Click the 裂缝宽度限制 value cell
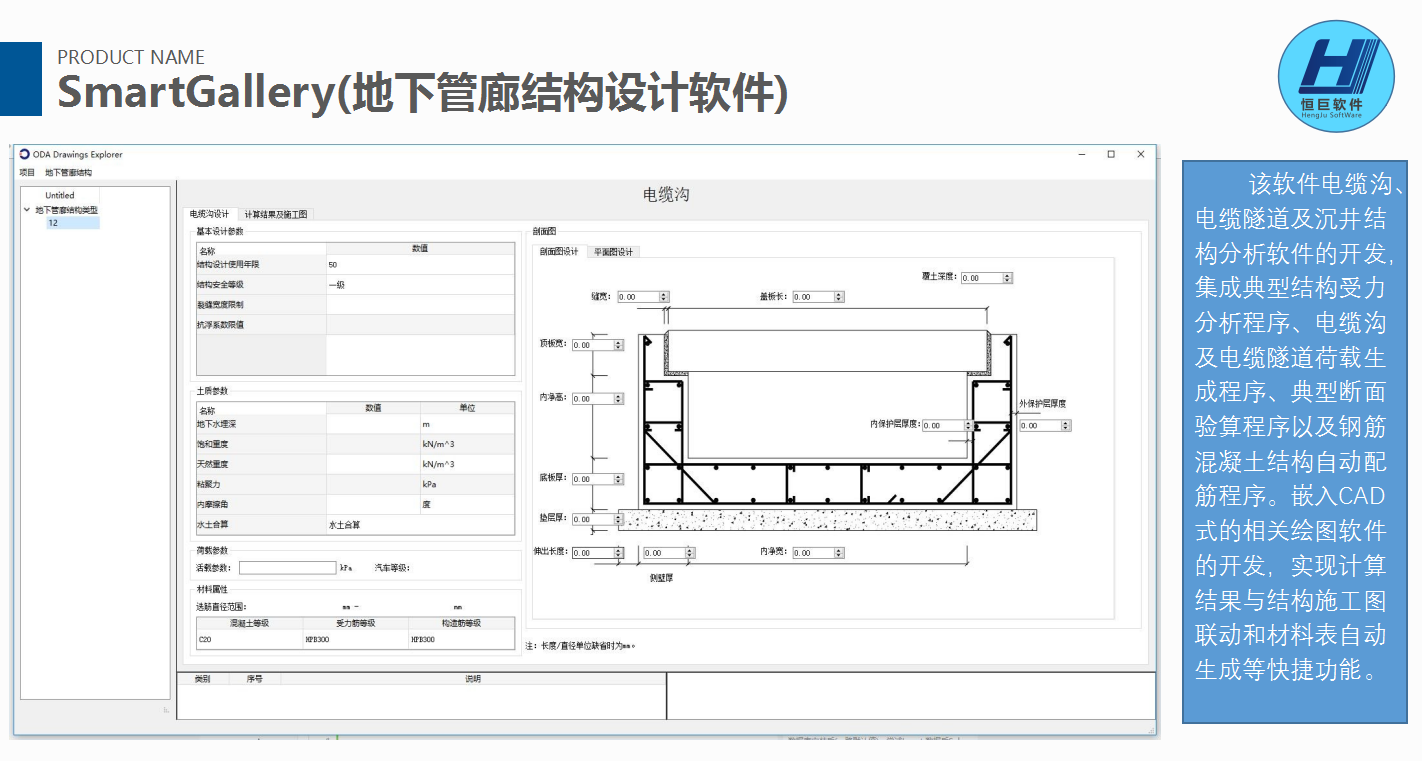Image resolution: width=1422 pixels, height=761 pixels. (x=420, y=305)
